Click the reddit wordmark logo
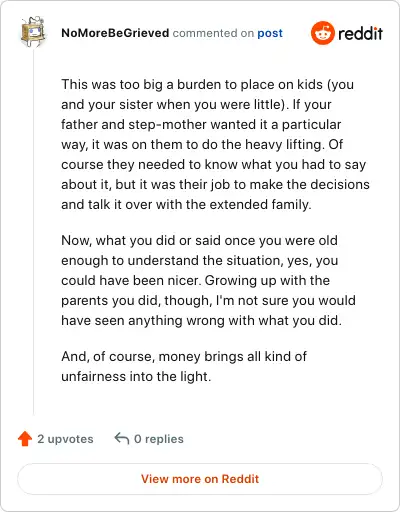This screenshot has height=512, width=400. [x=360, y=33]
